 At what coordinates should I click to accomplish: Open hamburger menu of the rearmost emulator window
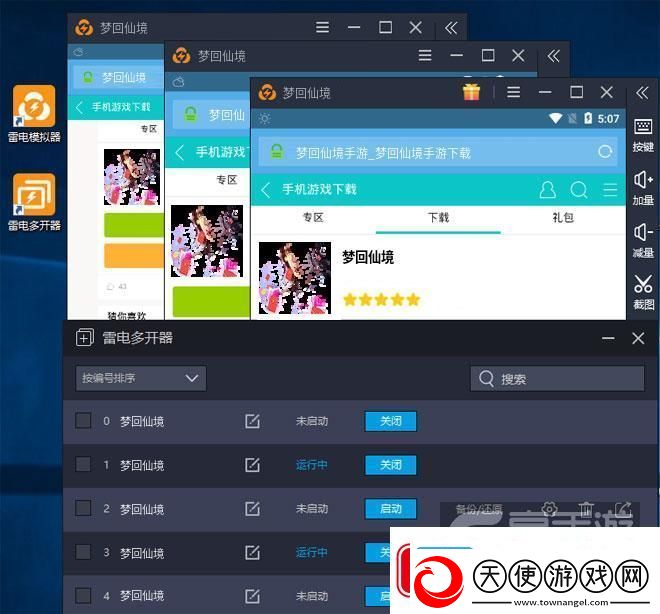(x=322, y=27)
